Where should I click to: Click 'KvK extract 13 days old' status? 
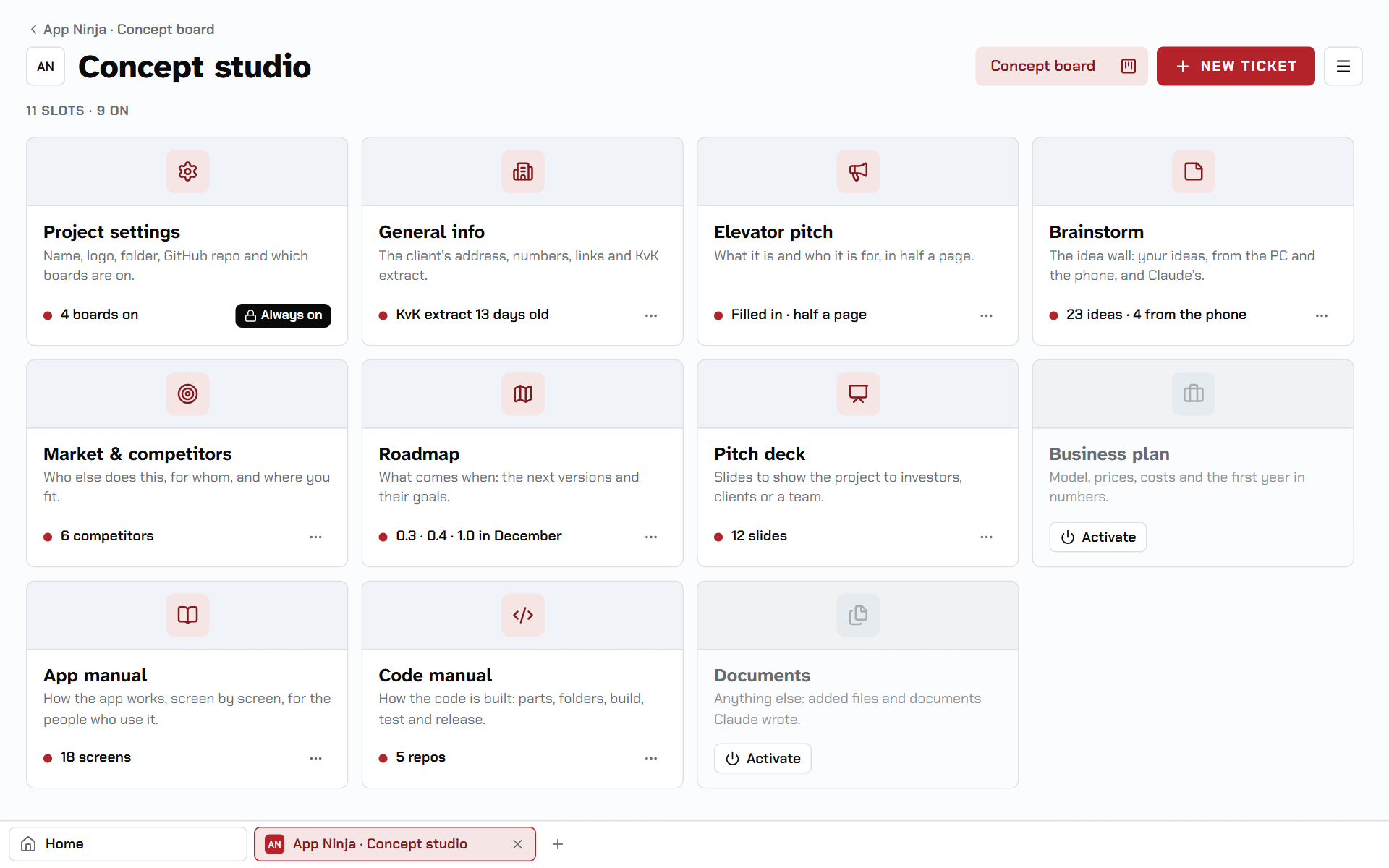coord(472,315)
